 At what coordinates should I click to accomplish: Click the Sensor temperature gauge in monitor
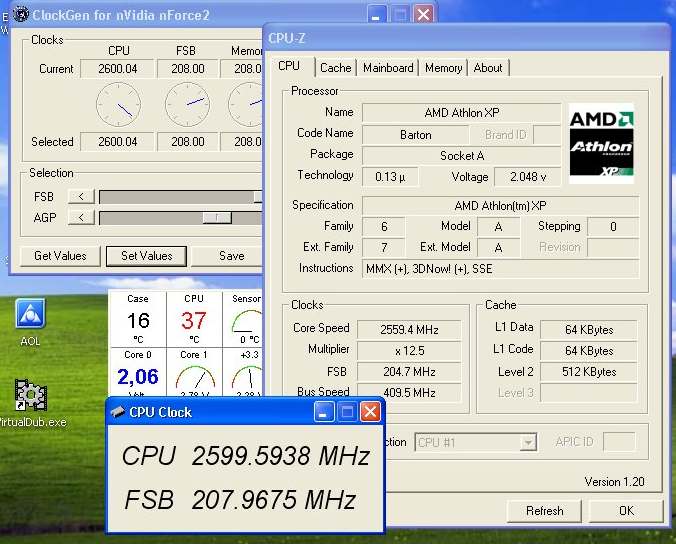(247, 321)
